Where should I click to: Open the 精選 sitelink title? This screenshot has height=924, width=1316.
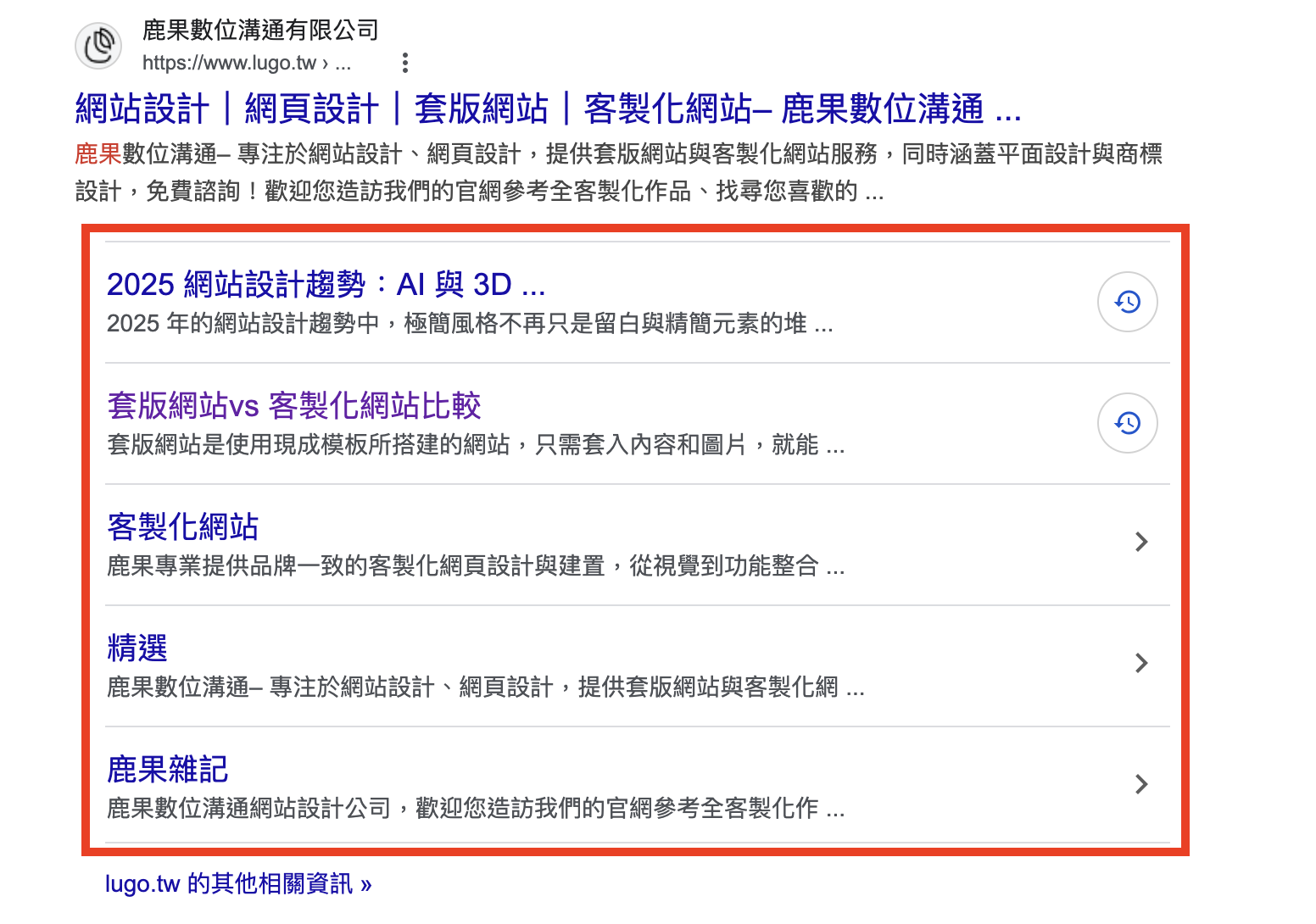coord(137,648)
